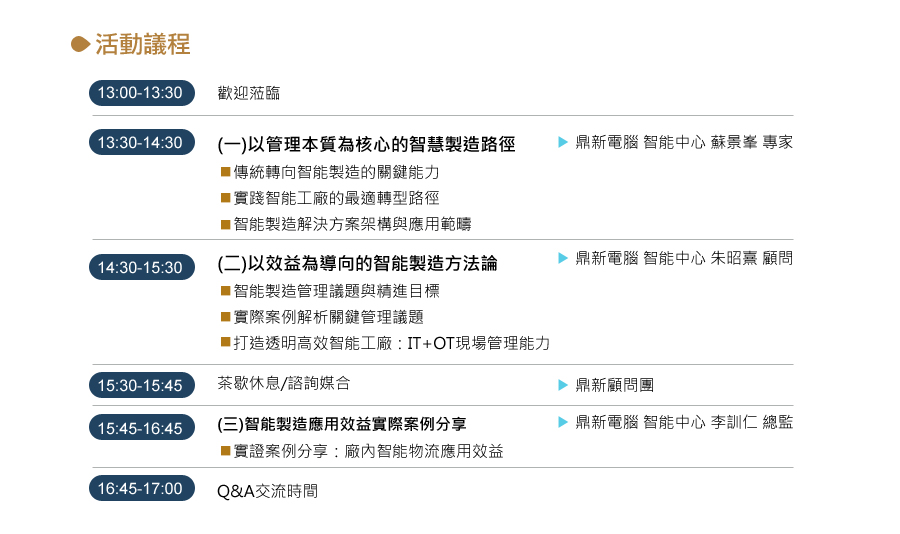The image size is (900, 534).
Task: Select the 13:00-13:30 time badge
Action: click(142, 93)
